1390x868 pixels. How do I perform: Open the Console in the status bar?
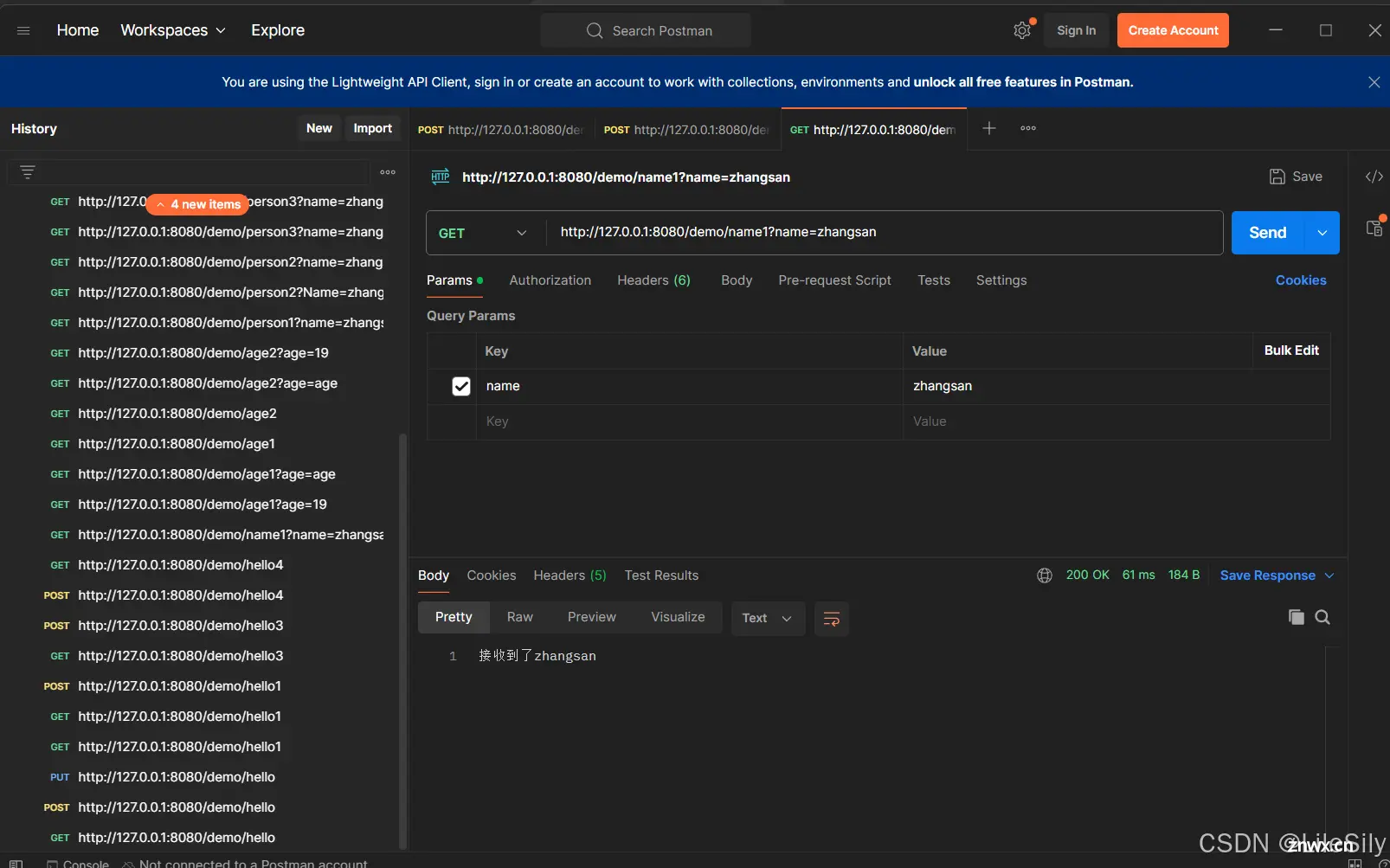pos(78,863)
